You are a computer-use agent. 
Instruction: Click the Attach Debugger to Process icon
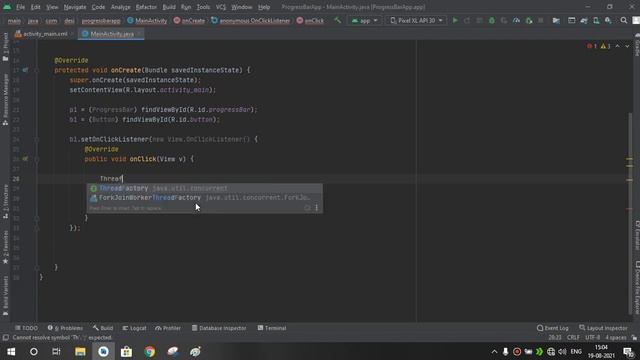tap(529, 20)
